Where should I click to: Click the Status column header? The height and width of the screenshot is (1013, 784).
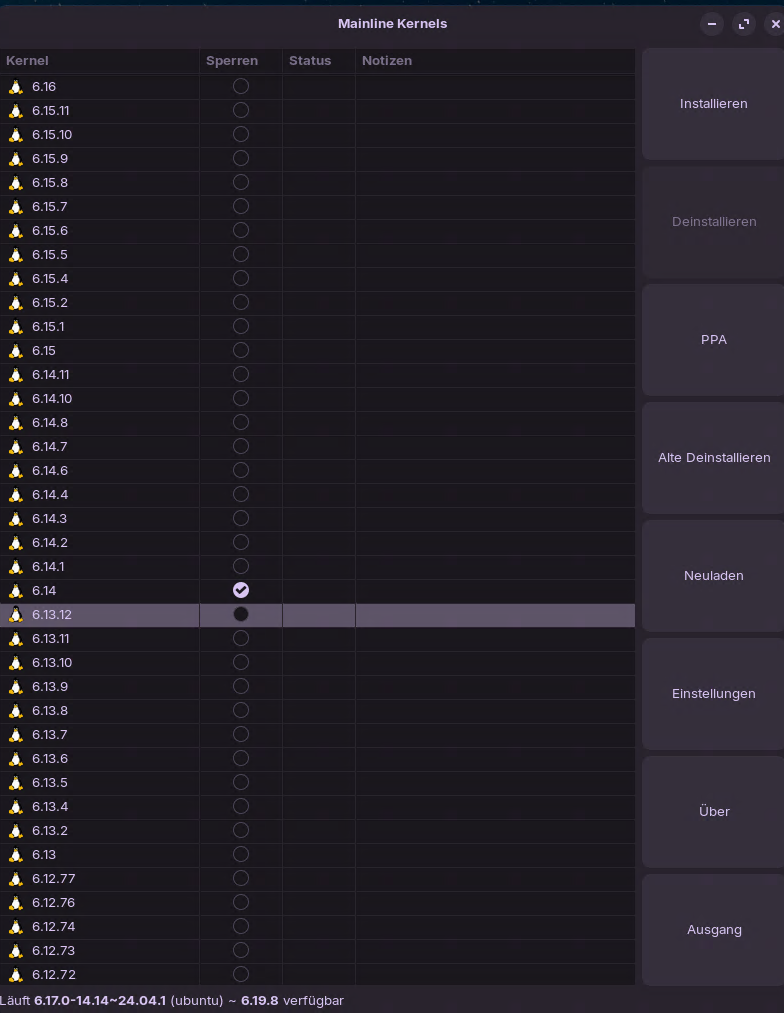(x=318, y=61)
